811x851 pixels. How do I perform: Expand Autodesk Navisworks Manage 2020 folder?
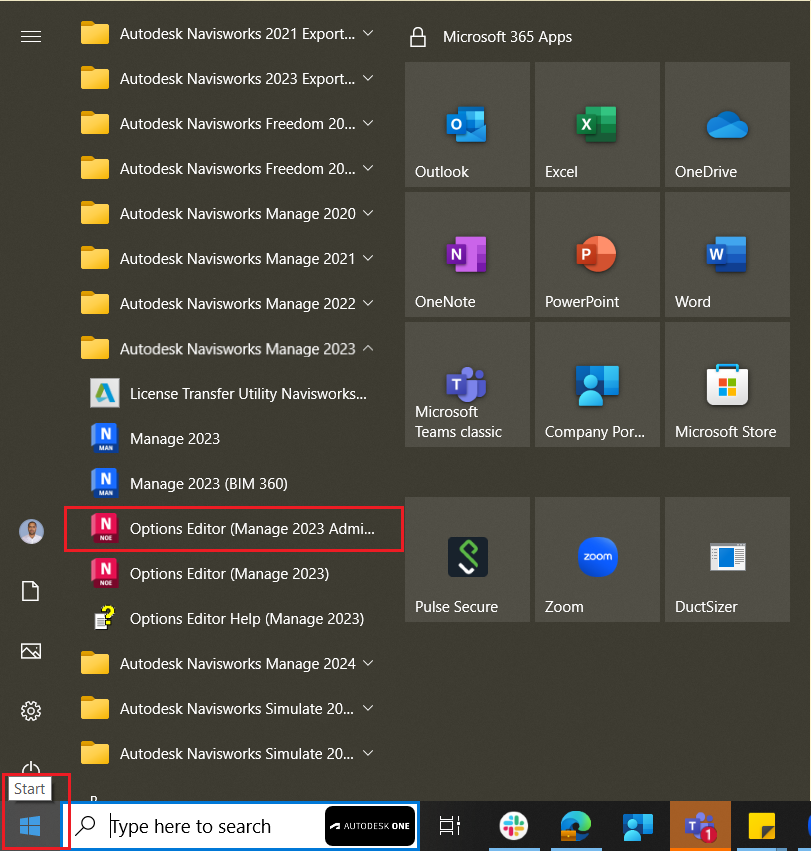coord(227,214)
